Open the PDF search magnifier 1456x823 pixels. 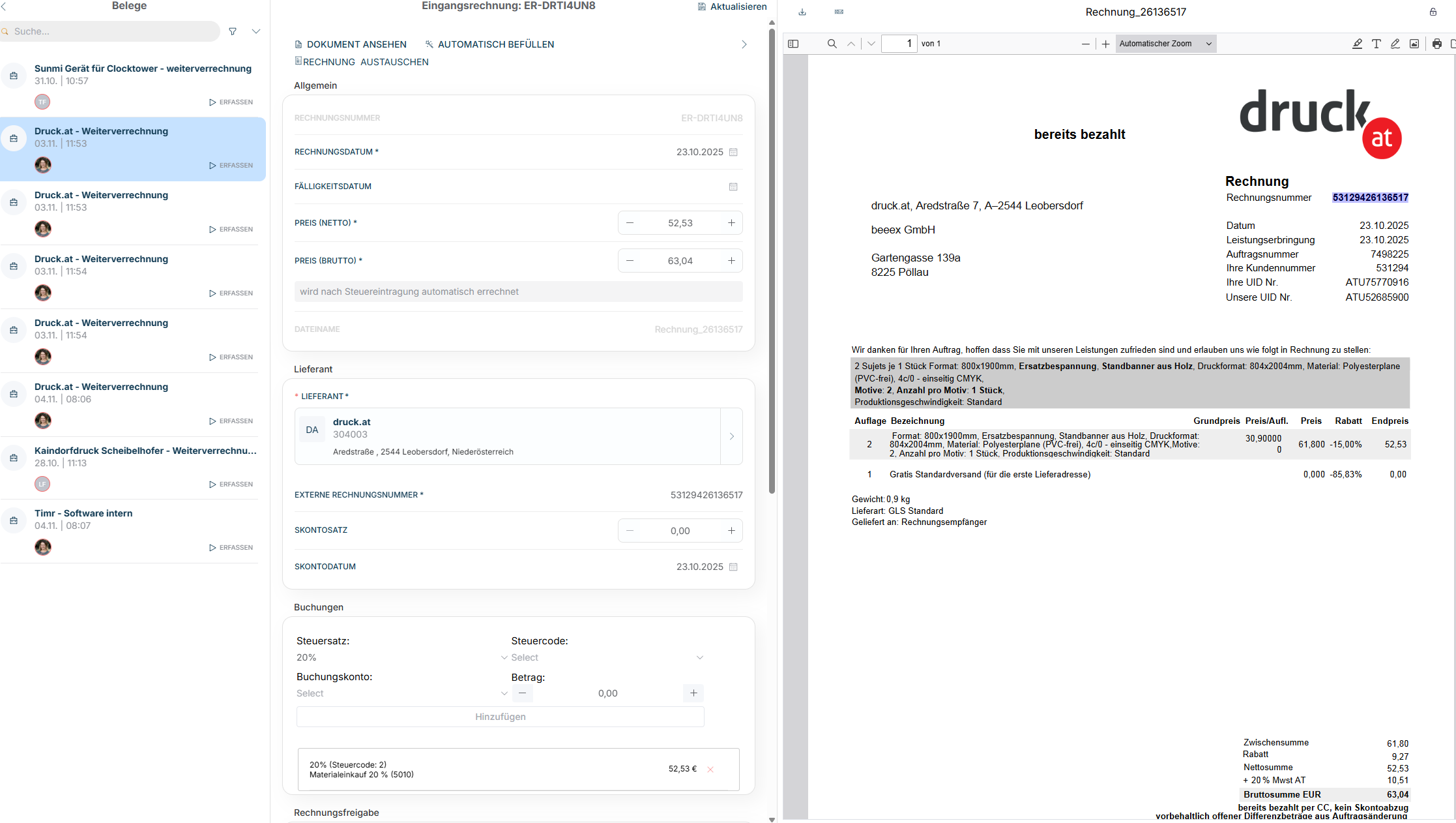[832, 44]
